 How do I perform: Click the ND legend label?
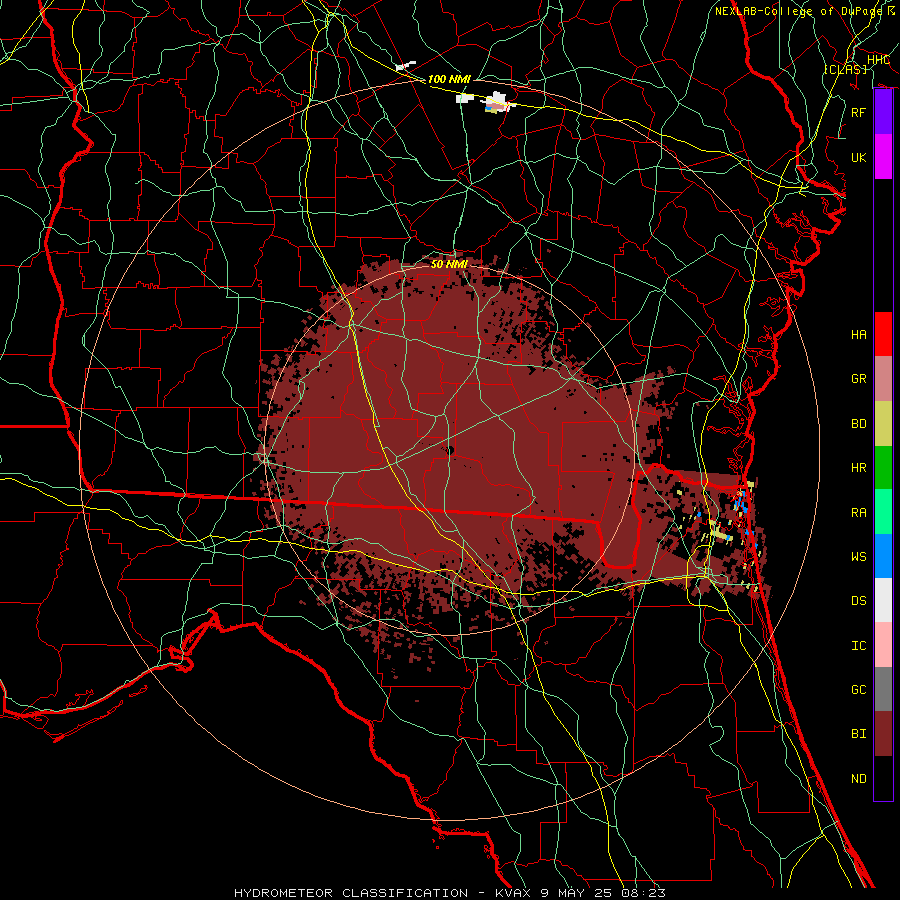pyautogui.click(x=858, y=779)
